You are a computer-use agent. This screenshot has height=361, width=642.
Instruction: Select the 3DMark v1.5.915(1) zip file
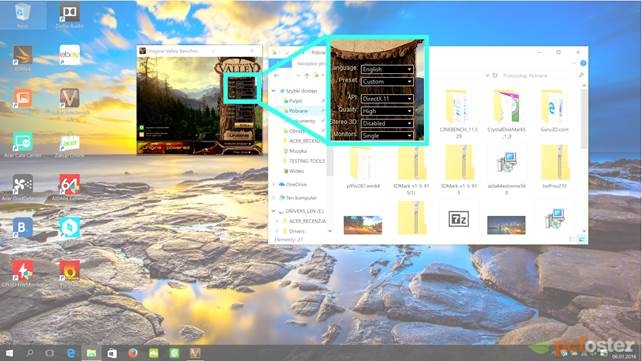click(x=411, y=171)
